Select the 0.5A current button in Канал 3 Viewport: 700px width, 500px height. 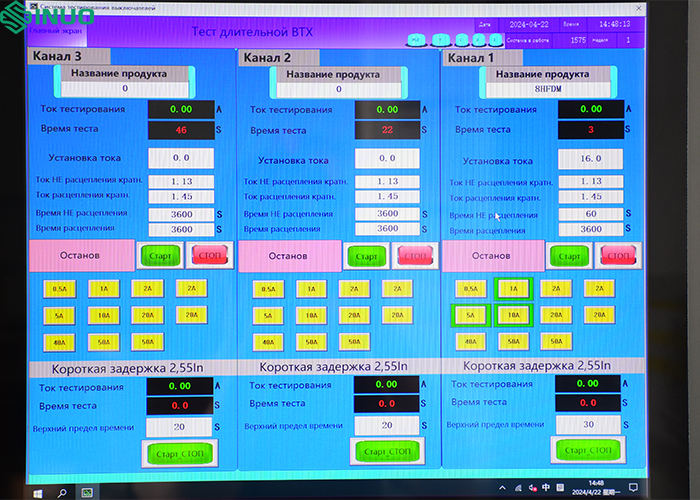(x=59, y=289)
